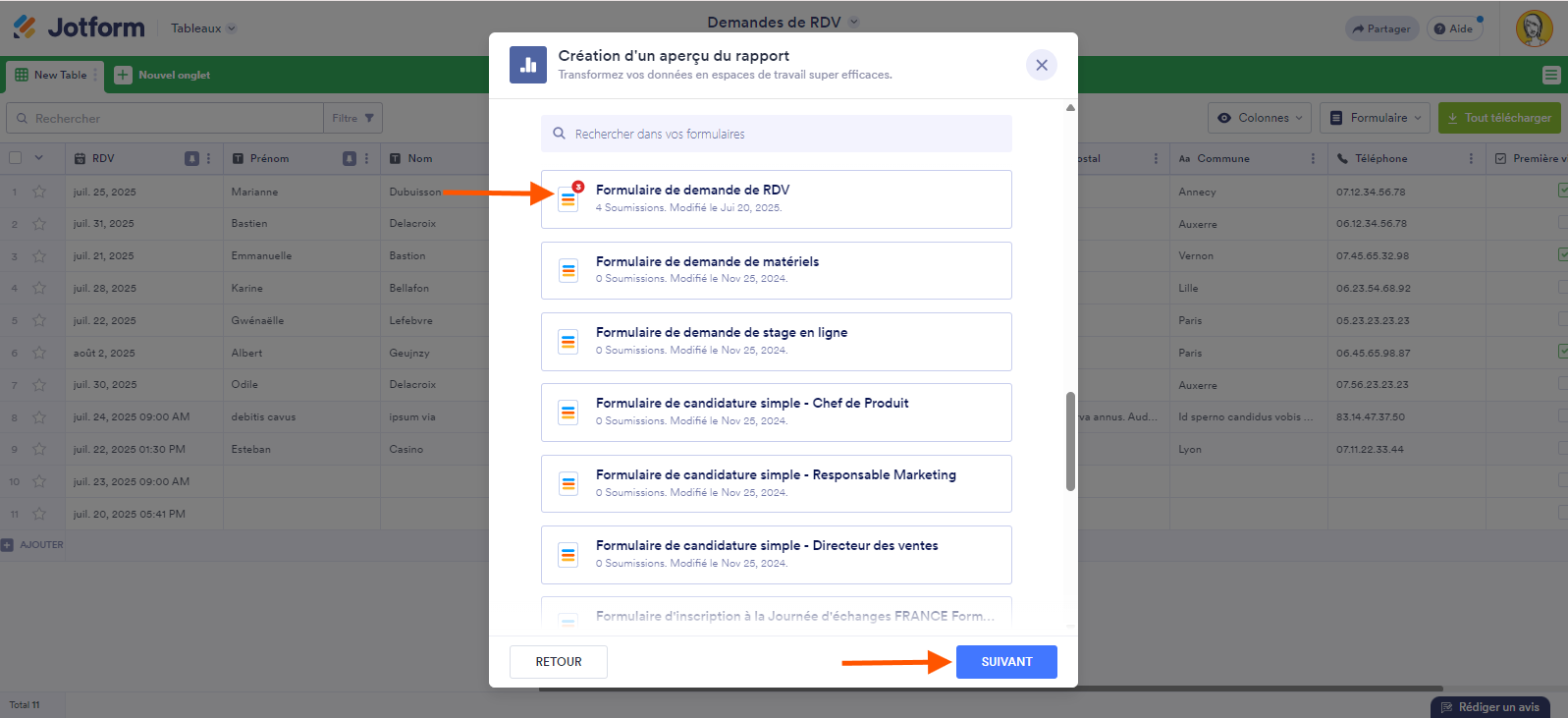This screenshot has width=1568, height=718.
Task: Toggle the select-all rows checkbox
Action: pyautogui.click(x=15, y=158)
